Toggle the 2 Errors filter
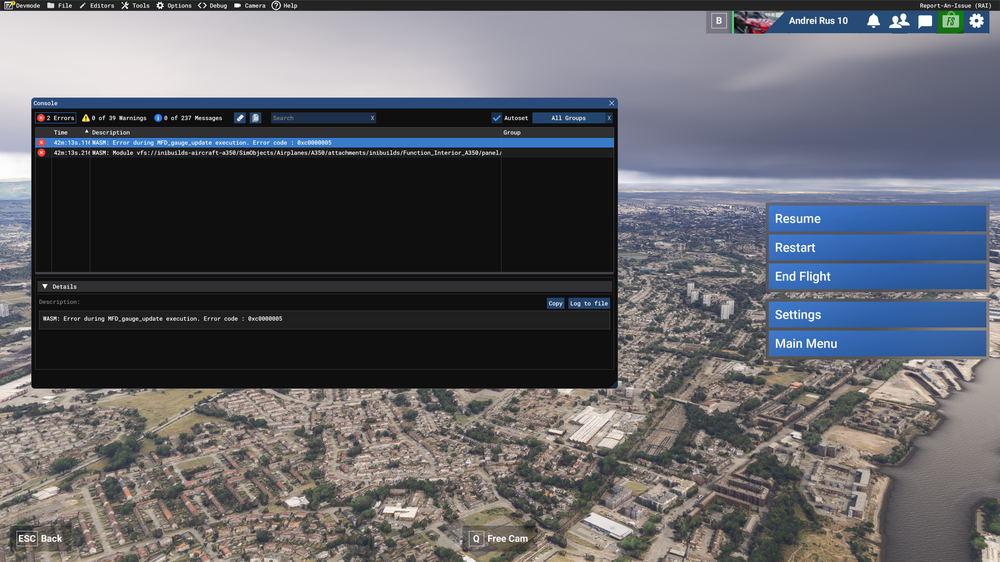This screenshot has height=562, width=1000. coord(56,118)
